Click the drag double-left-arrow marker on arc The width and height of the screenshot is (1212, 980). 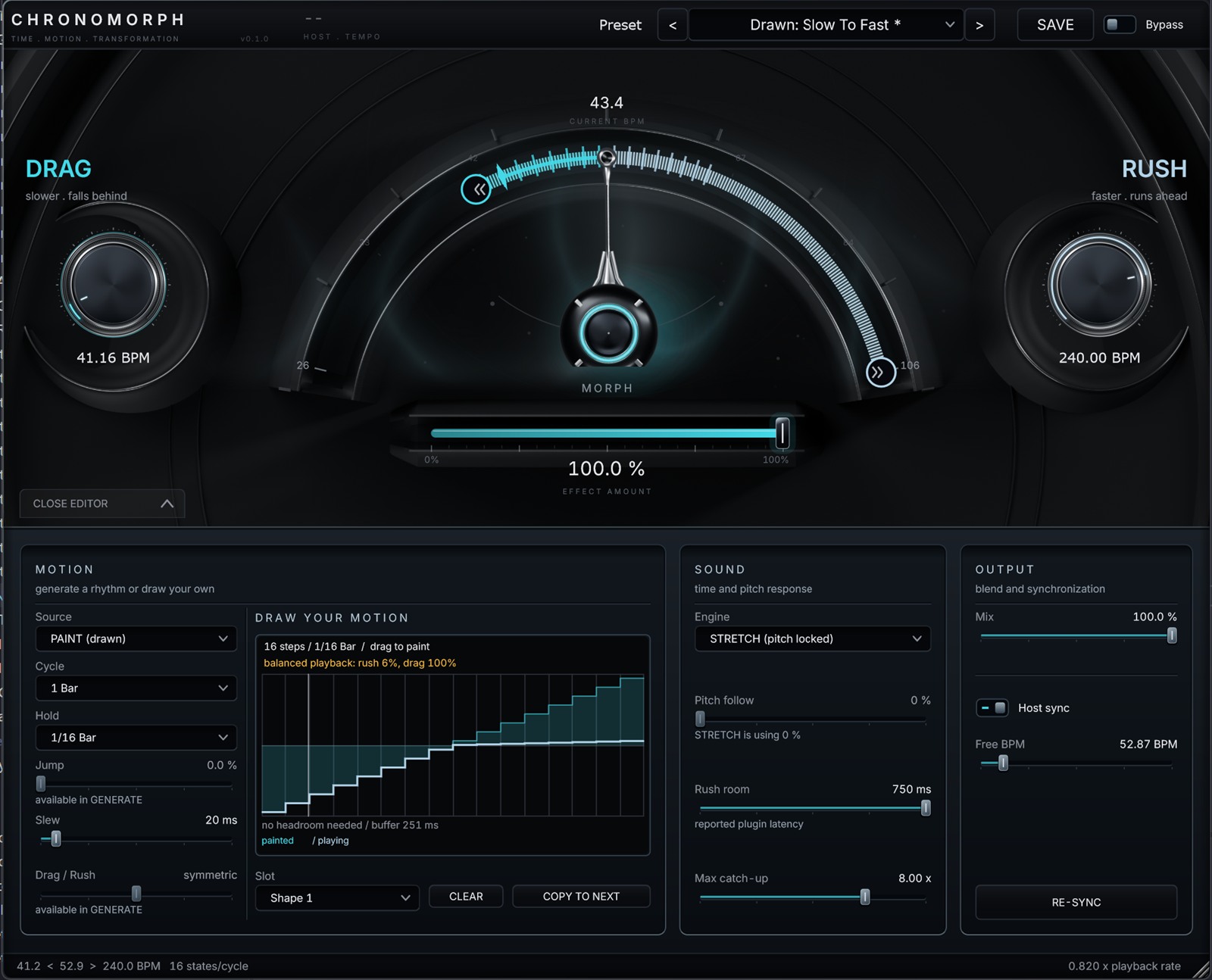point(476,189)
